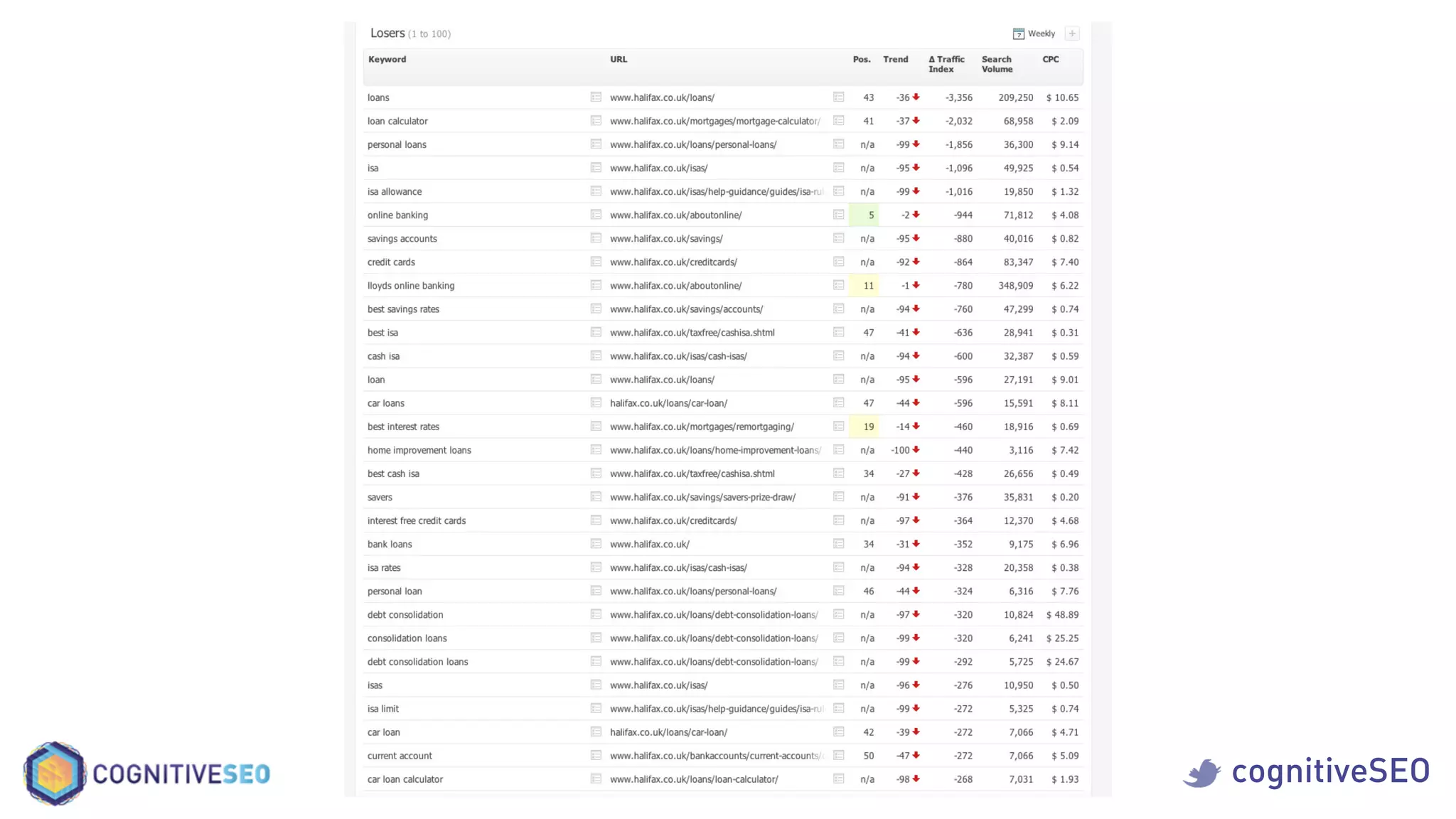Select the 'loan' keyword row text
This screenshot has height=819, width=1456.
(376, 380)
